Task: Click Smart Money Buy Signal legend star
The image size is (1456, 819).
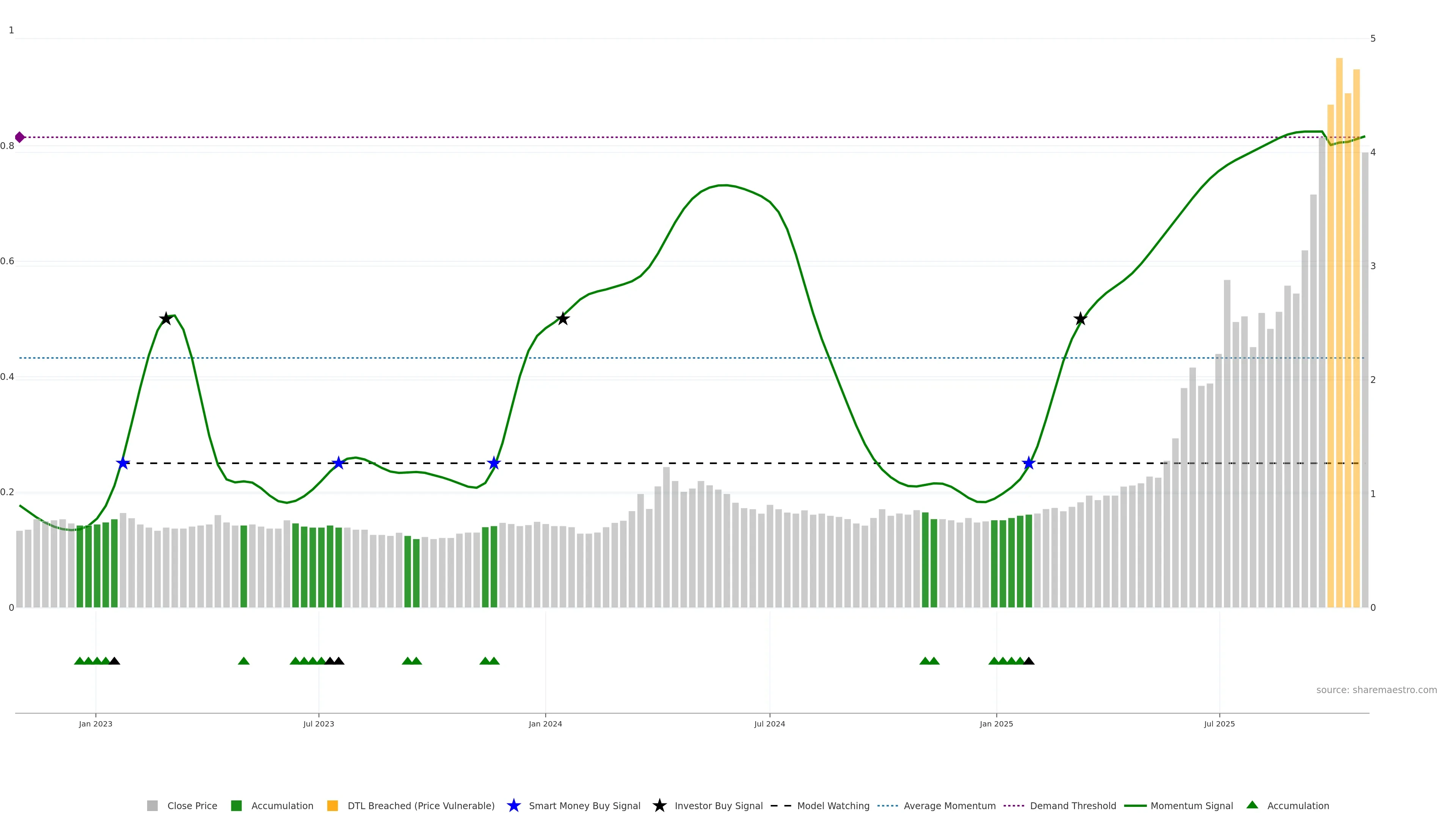Action: 514,806
